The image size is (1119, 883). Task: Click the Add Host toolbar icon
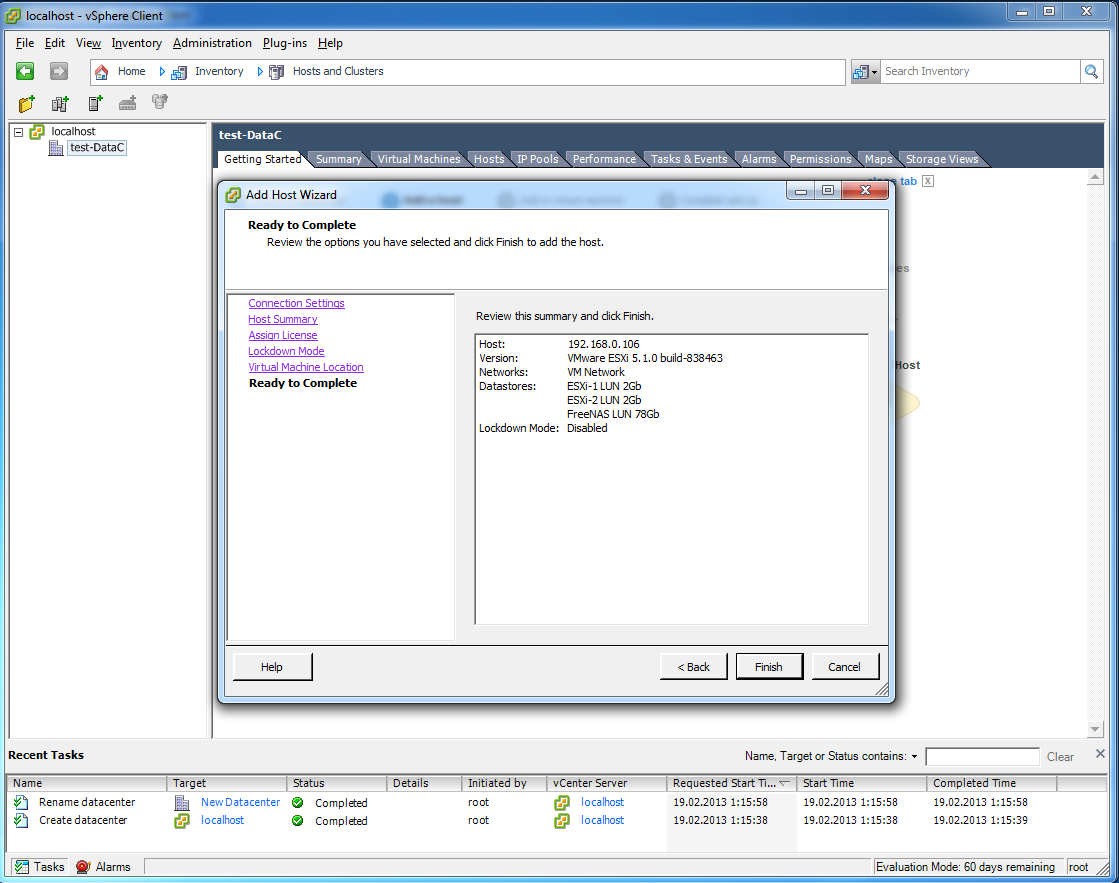[95, 104]
